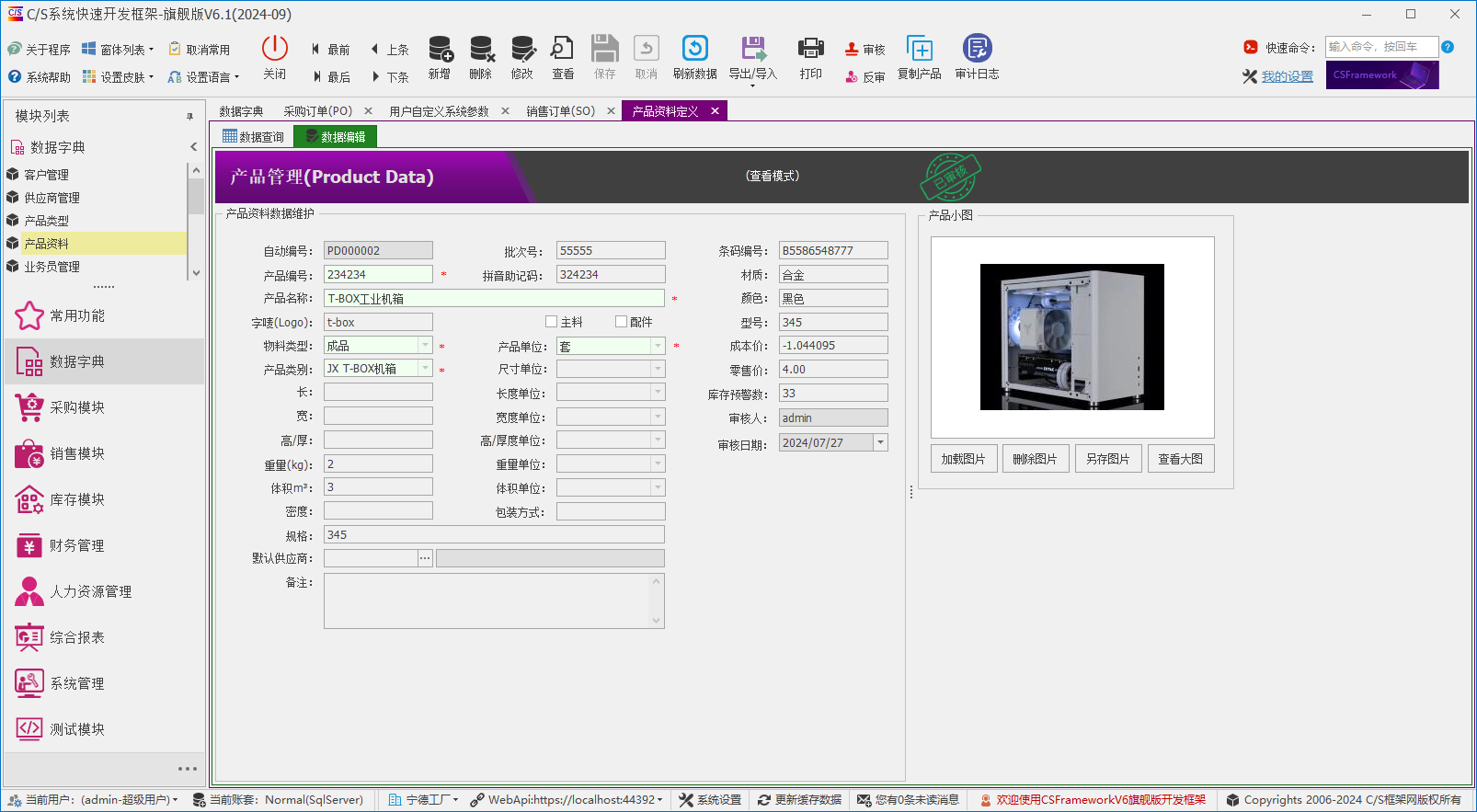This screenshot has width=1477, height=812.
Task: Click 更新缓存数据 in the status bar
Action: coord(799,800)
